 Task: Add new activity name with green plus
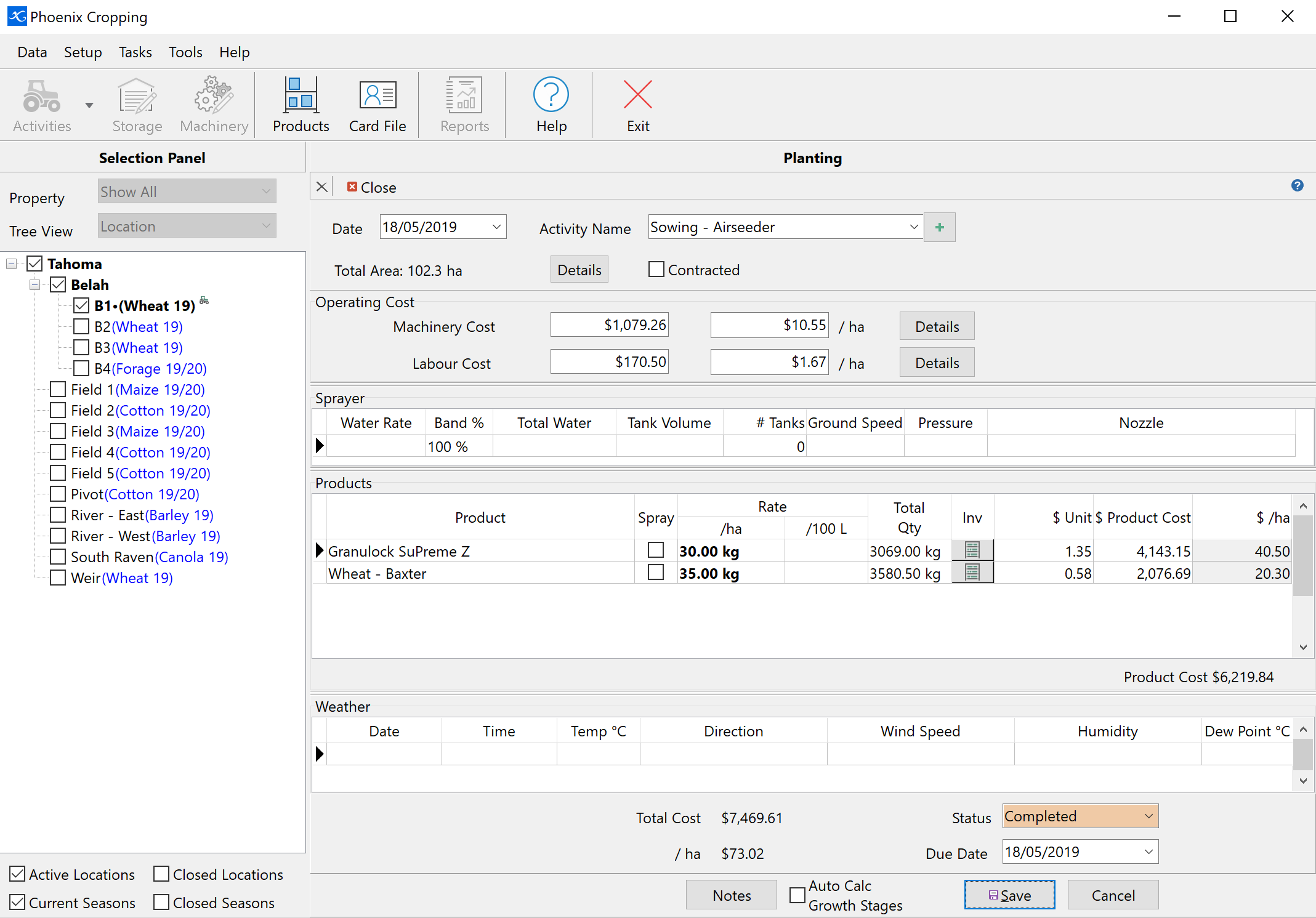click(940, 227)
